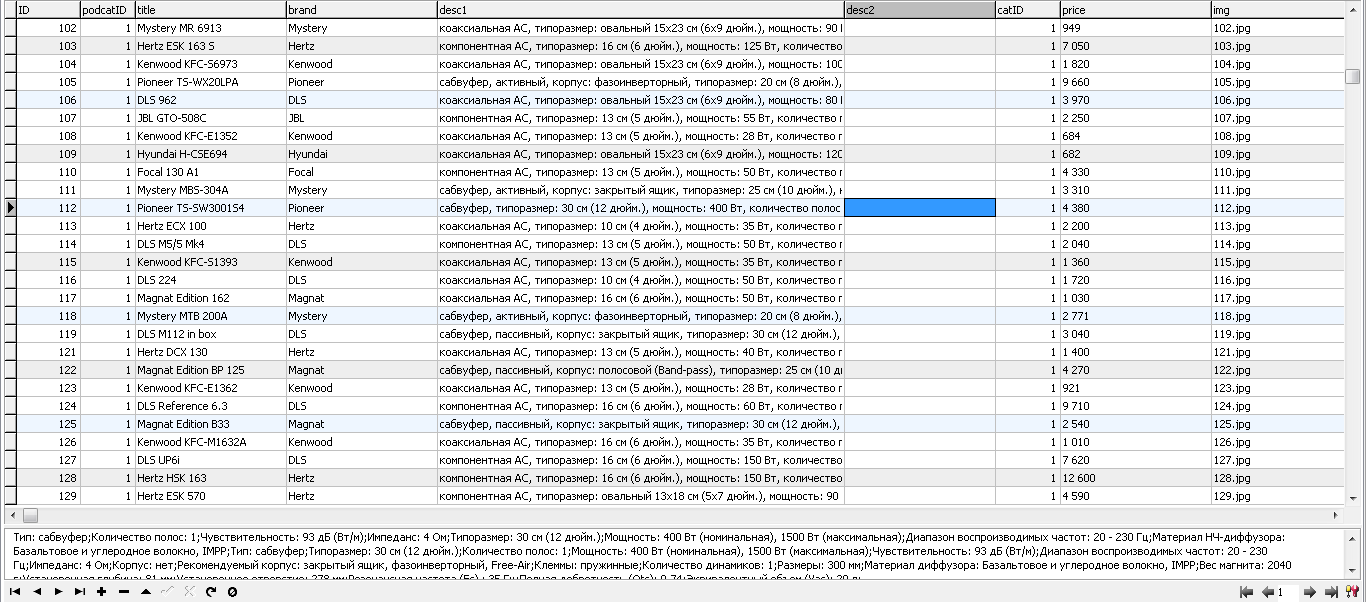This screenshot has height=602, width=1366.
Task: Select the brand cell 'JBL'
Action: coord(361,117)
